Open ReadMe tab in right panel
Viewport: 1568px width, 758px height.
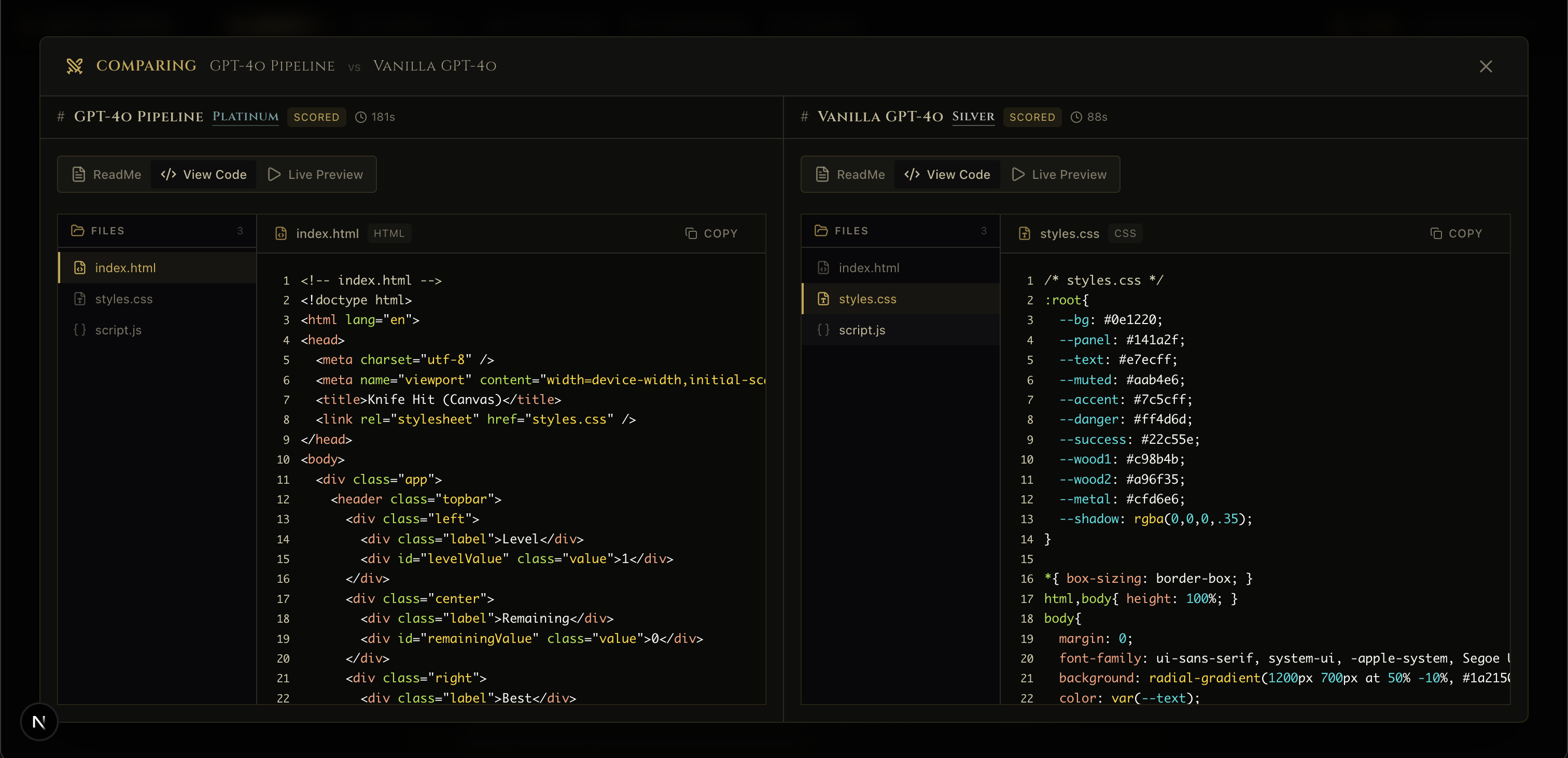coord(850,175)
